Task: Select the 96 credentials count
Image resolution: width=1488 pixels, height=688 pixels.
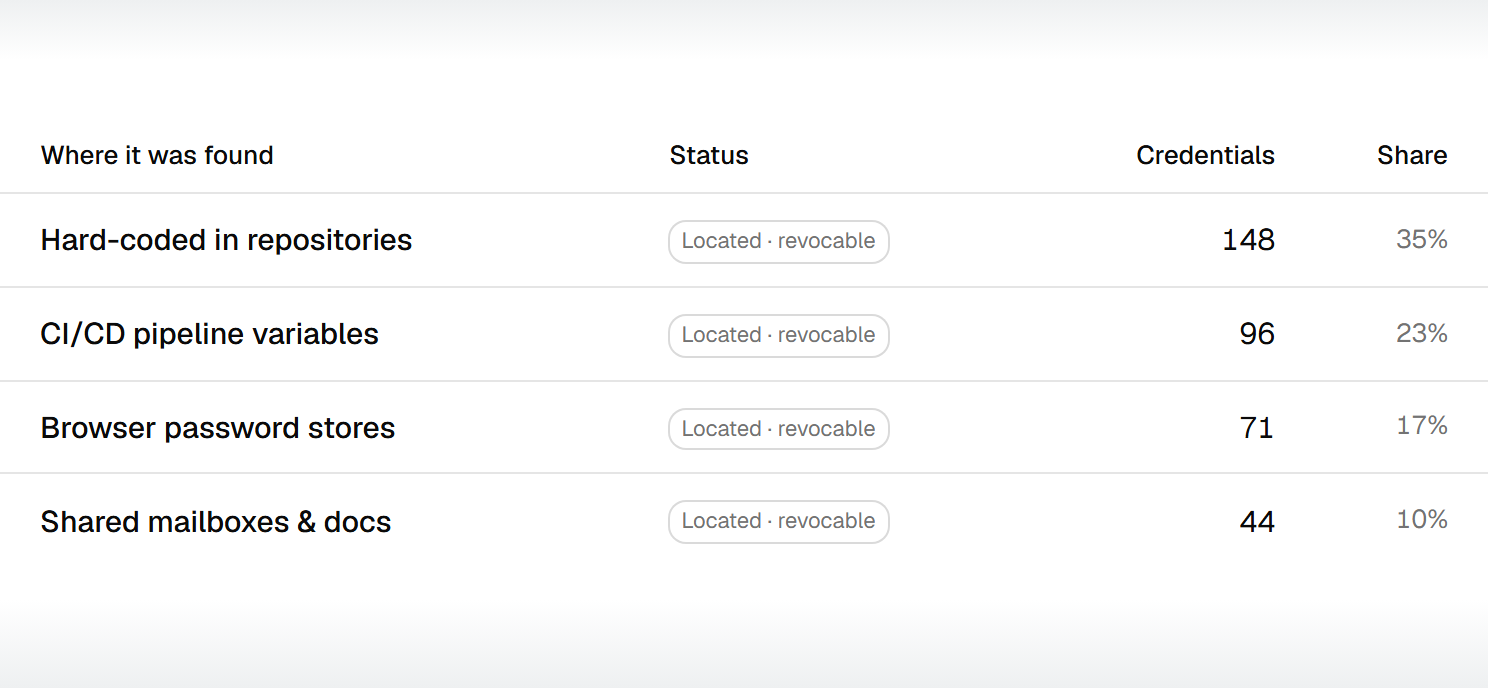Action: pos(1257,334)
